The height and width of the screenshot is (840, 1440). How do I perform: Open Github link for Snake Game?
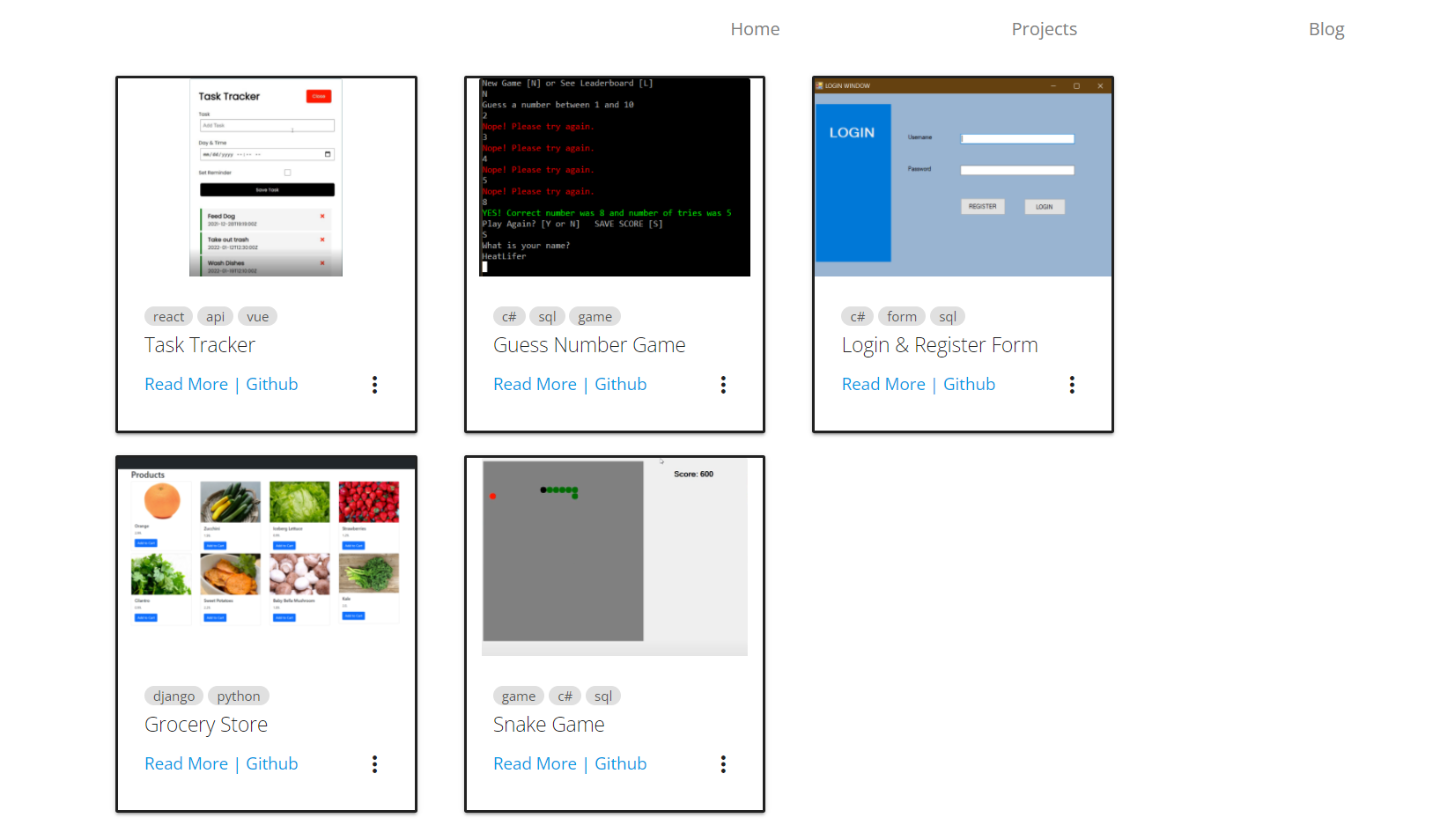(x=620, y=763)
